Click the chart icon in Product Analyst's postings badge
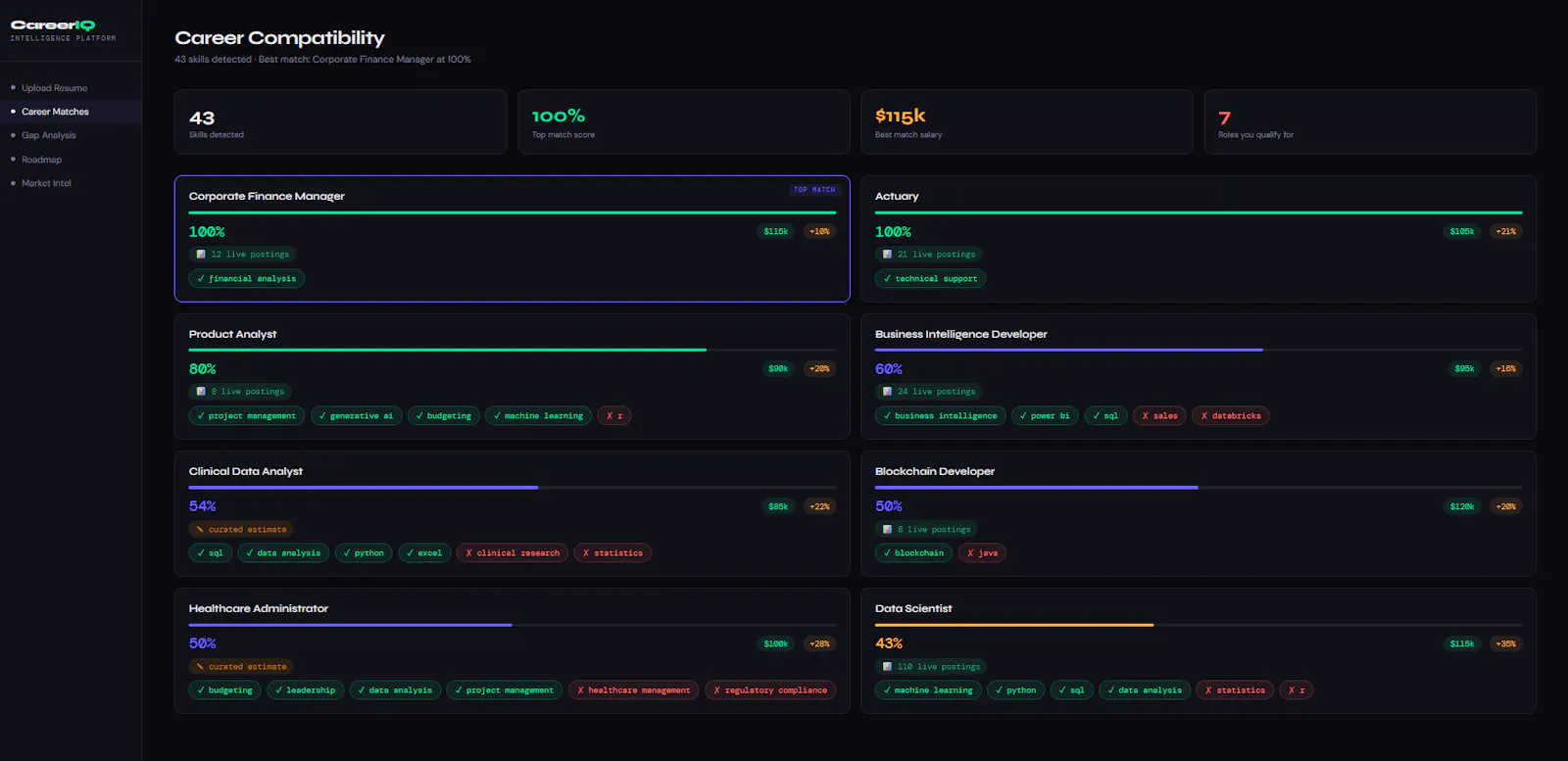Image resolution: width=1568 pixels, height=761 pixels. click(x=201, y=392)
